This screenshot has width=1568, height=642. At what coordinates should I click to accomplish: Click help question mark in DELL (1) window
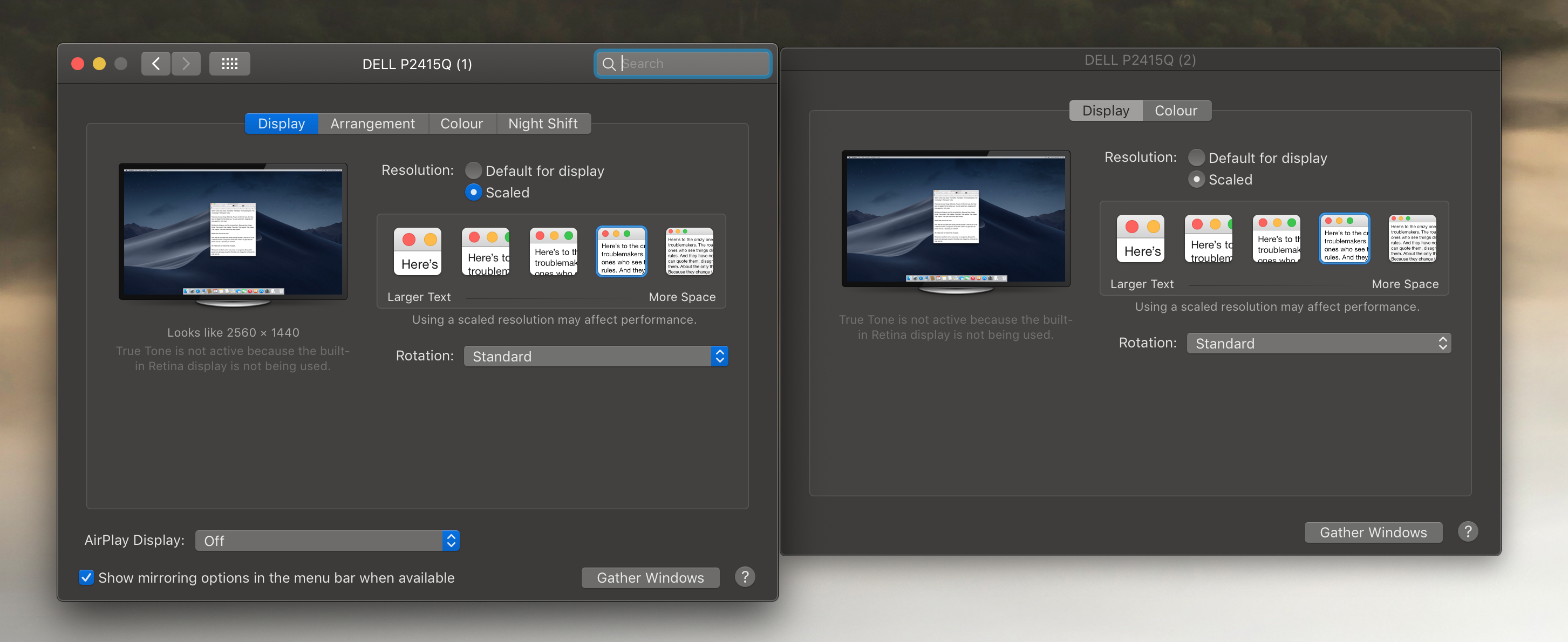(745, 576)
